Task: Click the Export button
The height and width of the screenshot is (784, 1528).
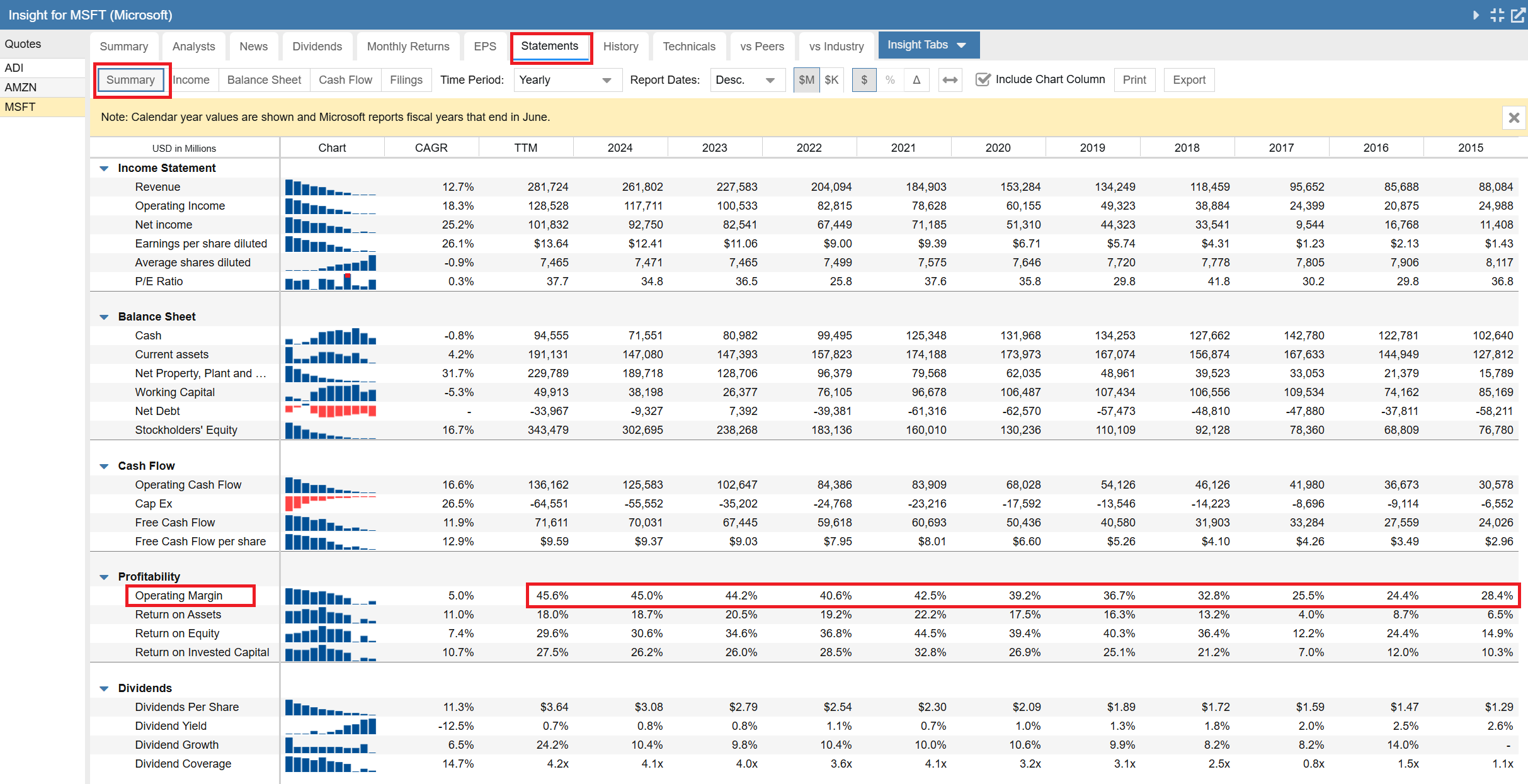Action: tap(1189, 80)
